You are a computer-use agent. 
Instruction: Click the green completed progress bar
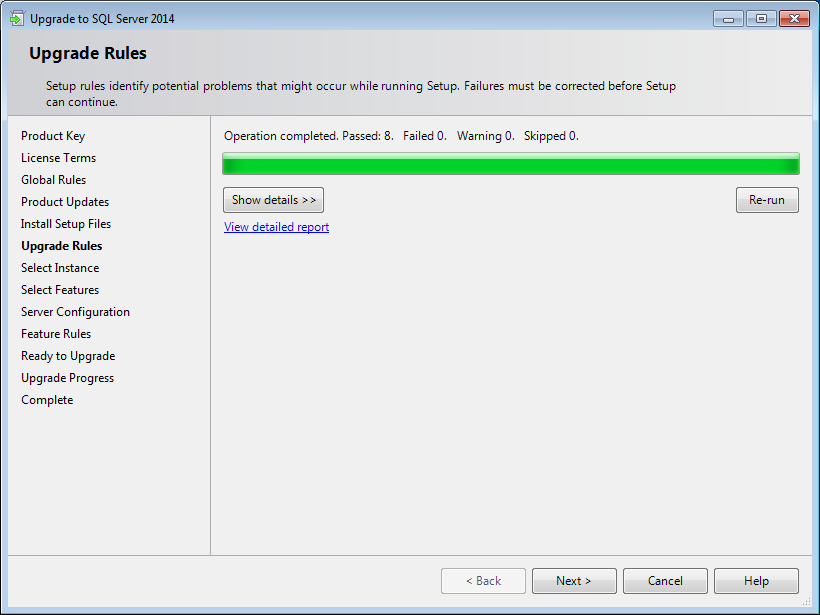point(511,164)
